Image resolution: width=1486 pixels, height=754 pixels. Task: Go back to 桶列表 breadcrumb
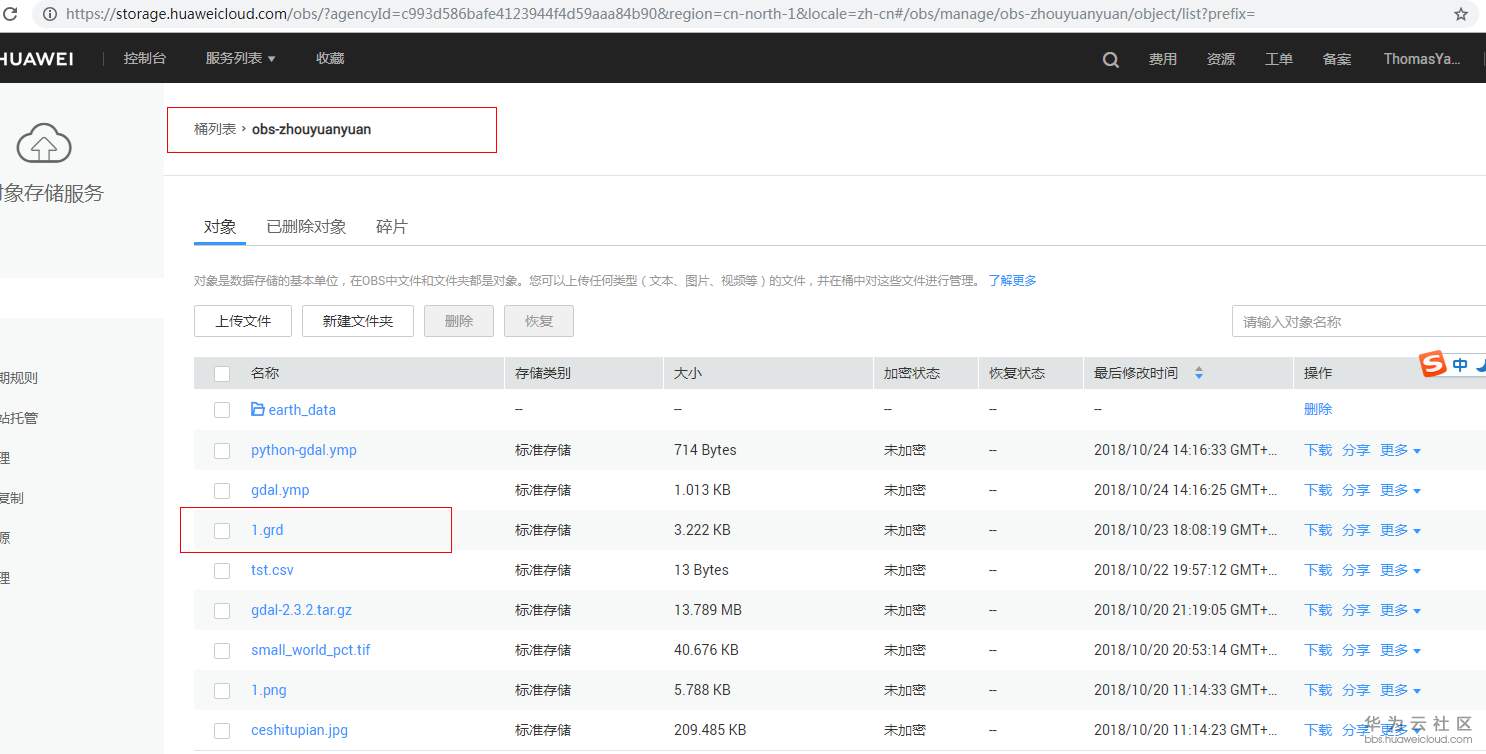215,129
